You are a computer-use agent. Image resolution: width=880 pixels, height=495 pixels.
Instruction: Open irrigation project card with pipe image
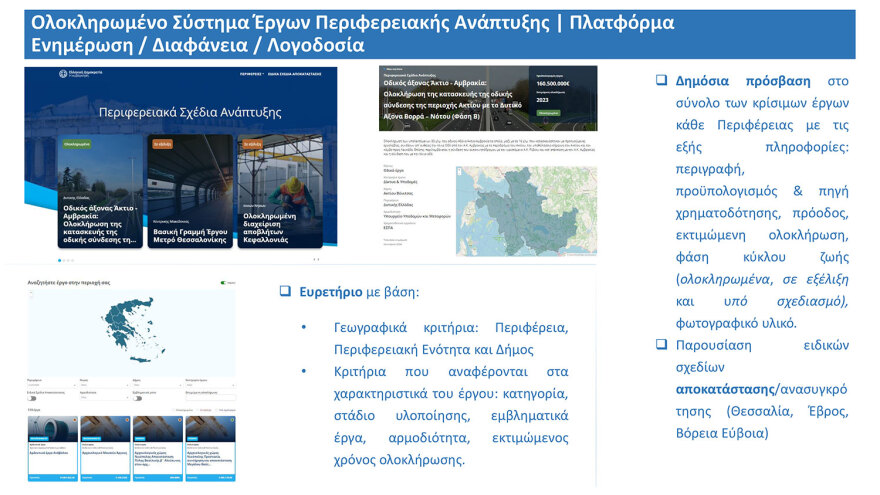pos(53,448)
